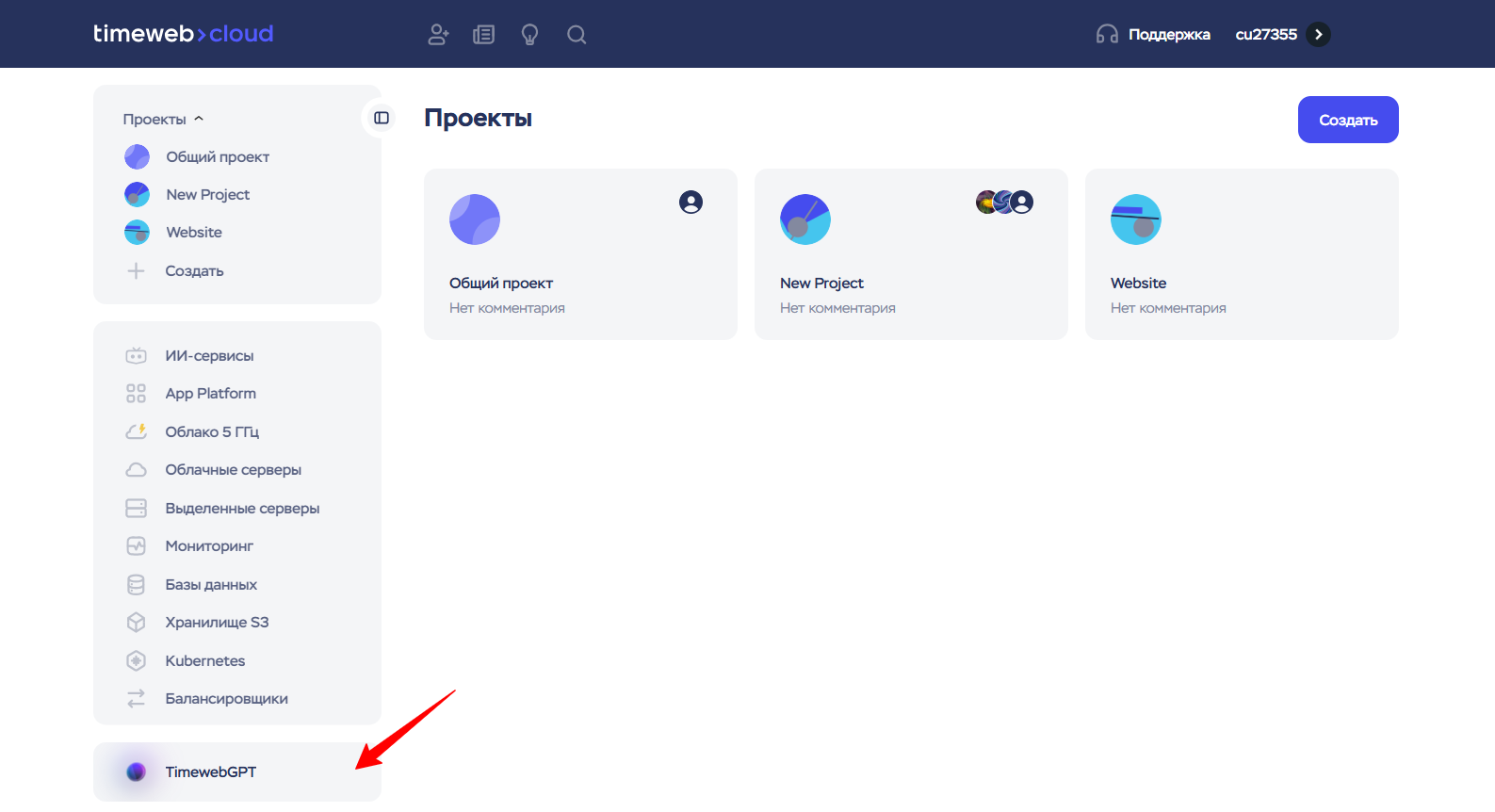Click the headphones support icon

(x=1107, y=35)
